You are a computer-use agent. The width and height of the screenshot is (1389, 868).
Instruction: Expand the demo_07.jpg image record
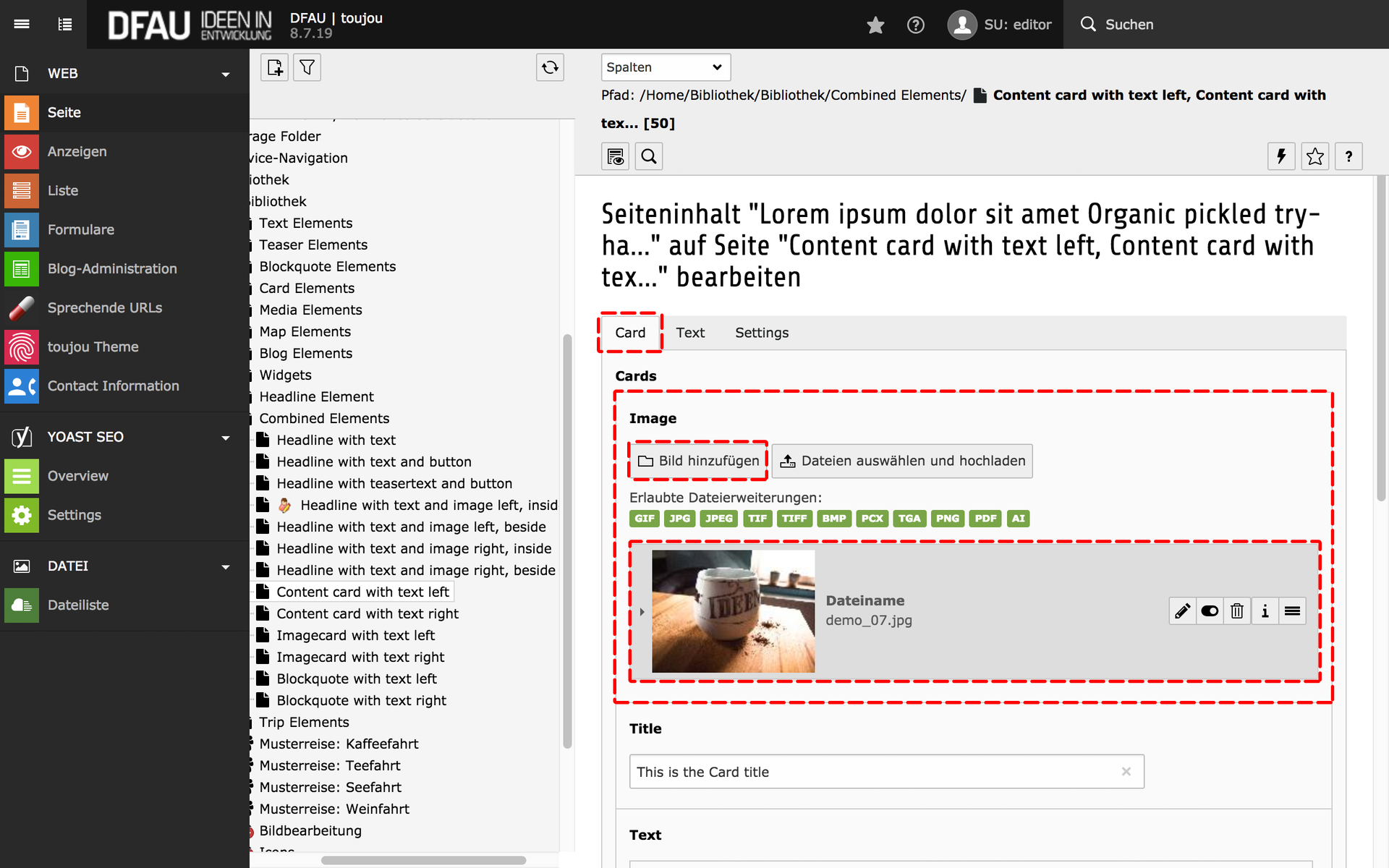tap(642, 612)
